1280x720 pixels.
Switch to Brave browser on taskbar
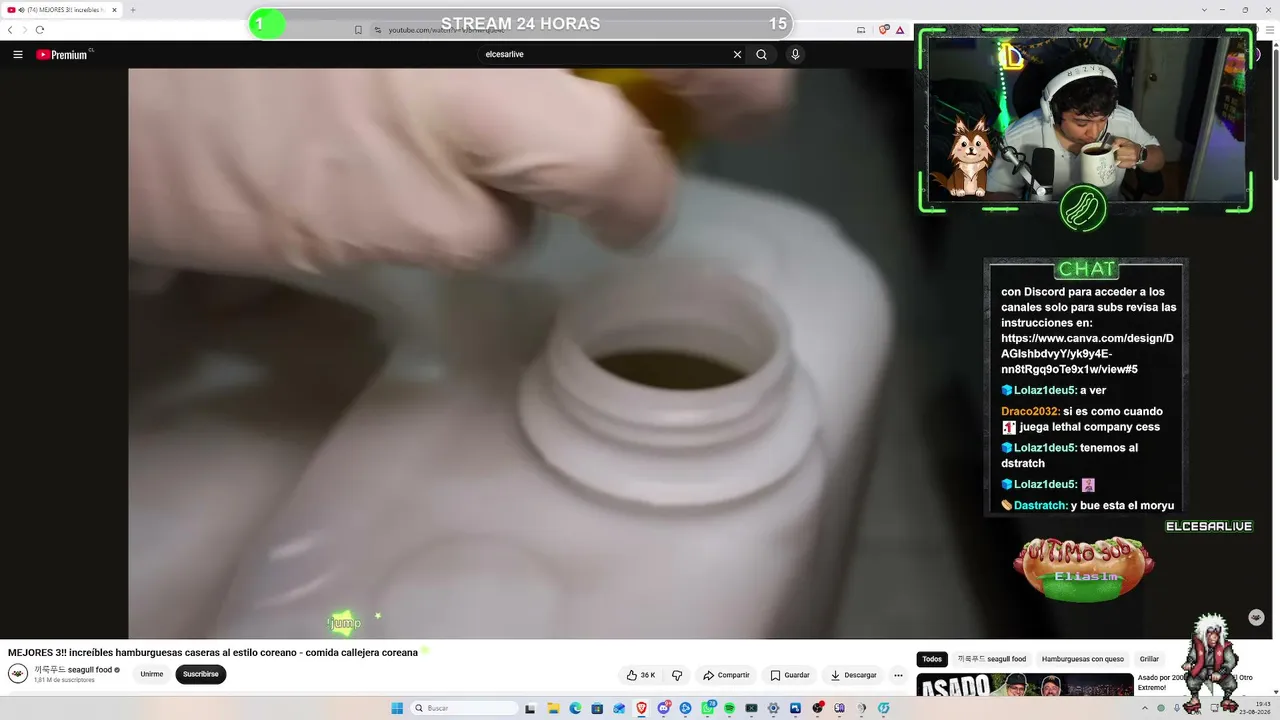pyautogui.click(x=641, y=708)
